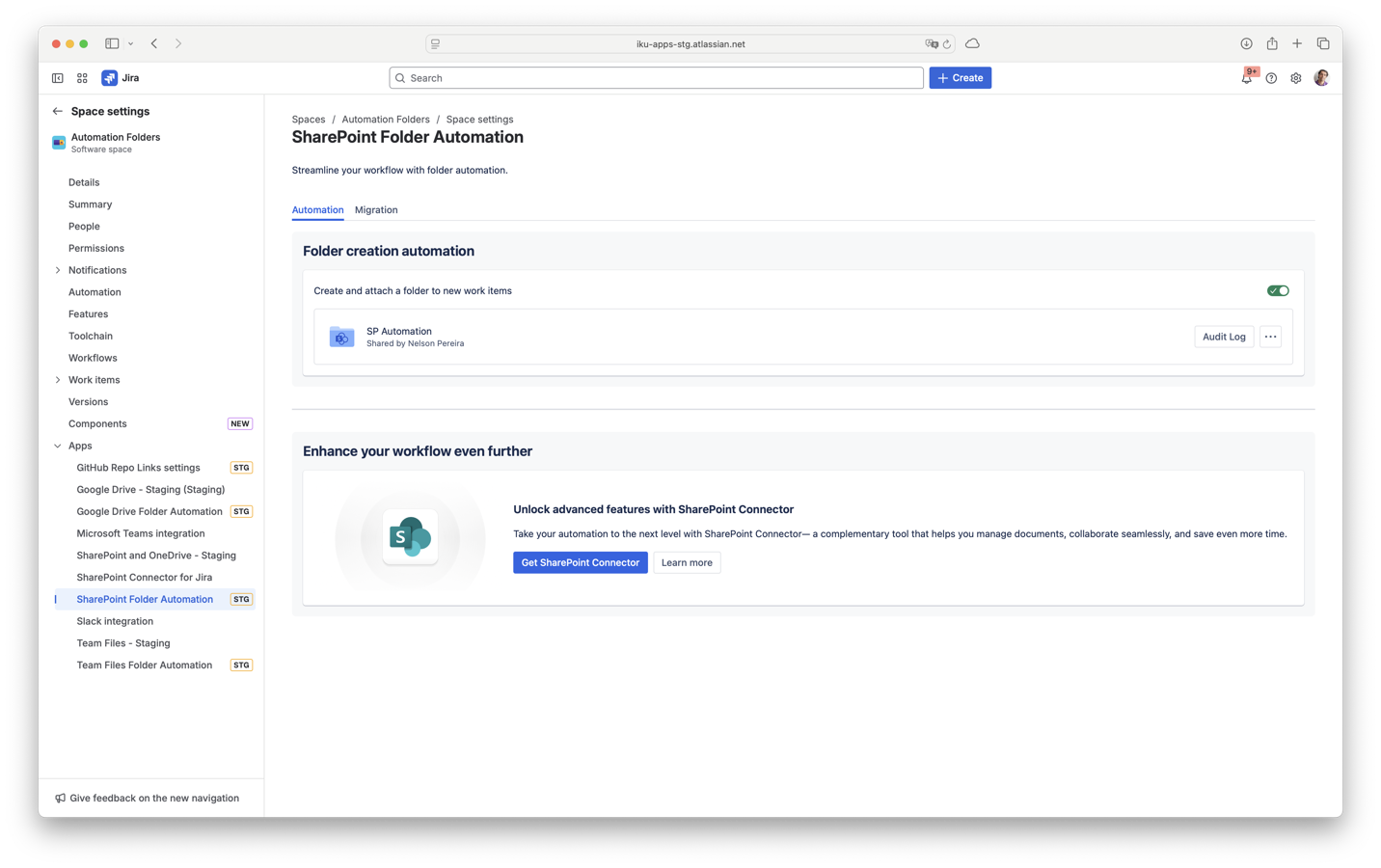Open a new Safari tab with the plus icon
The height and width of the screenshot is (868, 1381).
pos(1297,43)
